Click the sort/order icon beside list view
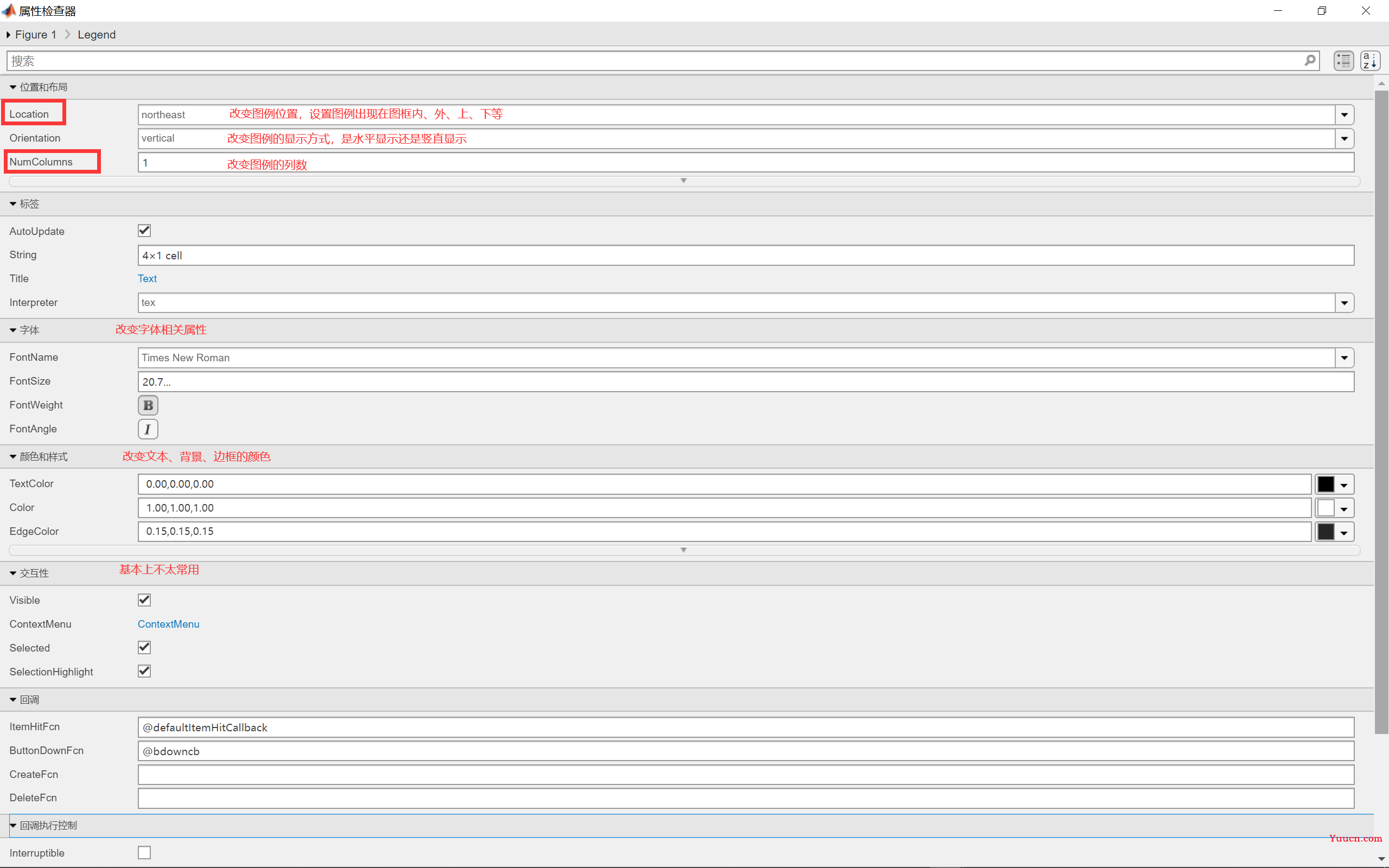This screenshot has width=1389, height=868. 1371,60
